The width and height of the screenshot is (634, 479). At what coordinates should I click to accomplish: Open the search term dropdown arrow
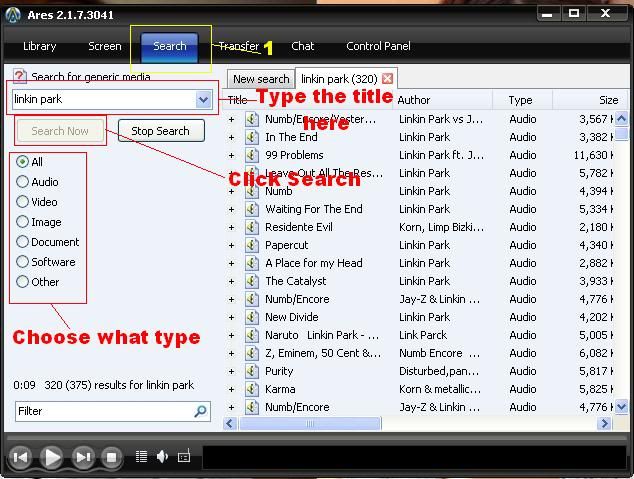click(x=203, y=99)
